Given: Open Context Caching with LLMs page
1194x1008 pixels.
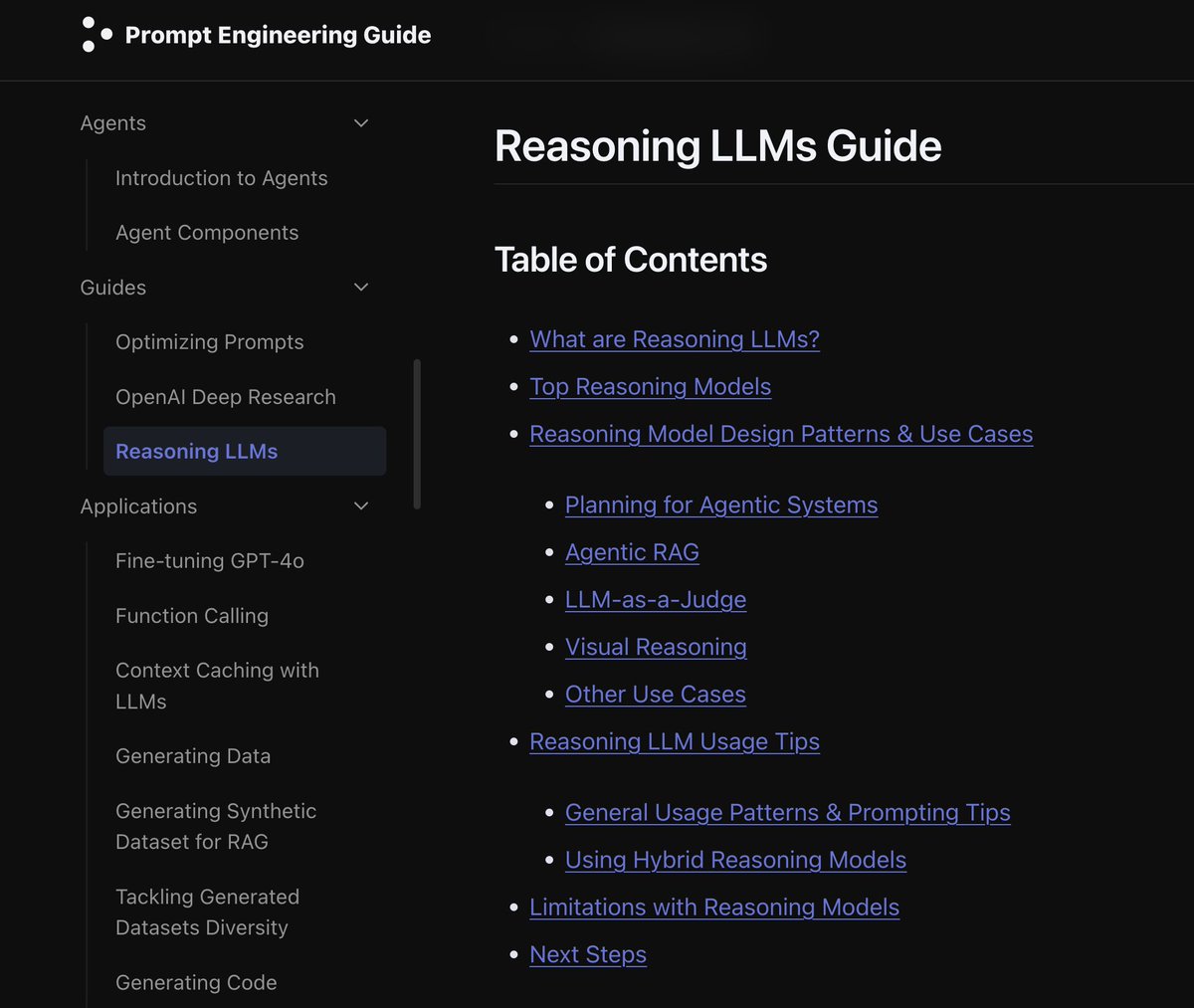Looking at the screenshot, I should coord(218,686).
